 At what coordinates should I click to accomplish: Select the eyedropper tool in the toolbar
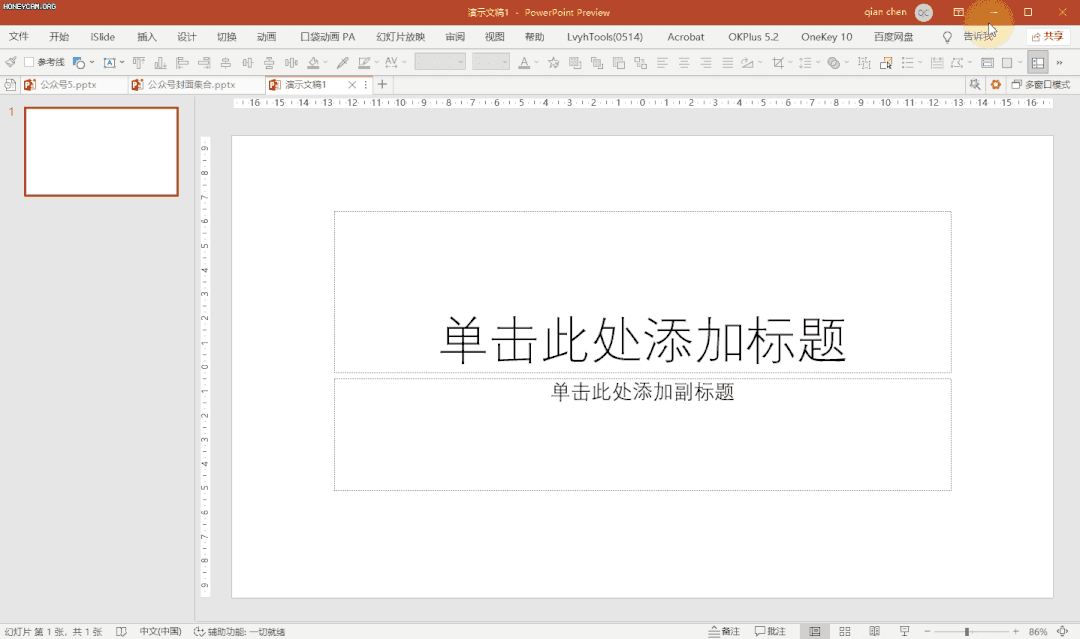[342, 62]
